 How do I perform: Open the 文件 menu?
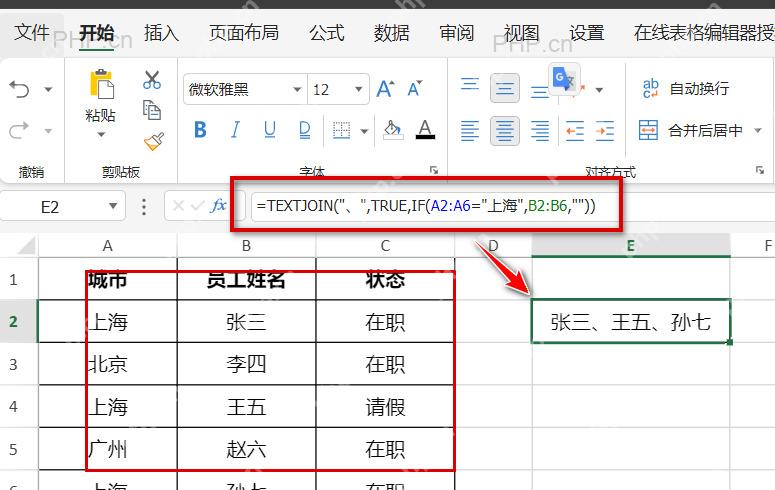[32, 33]
